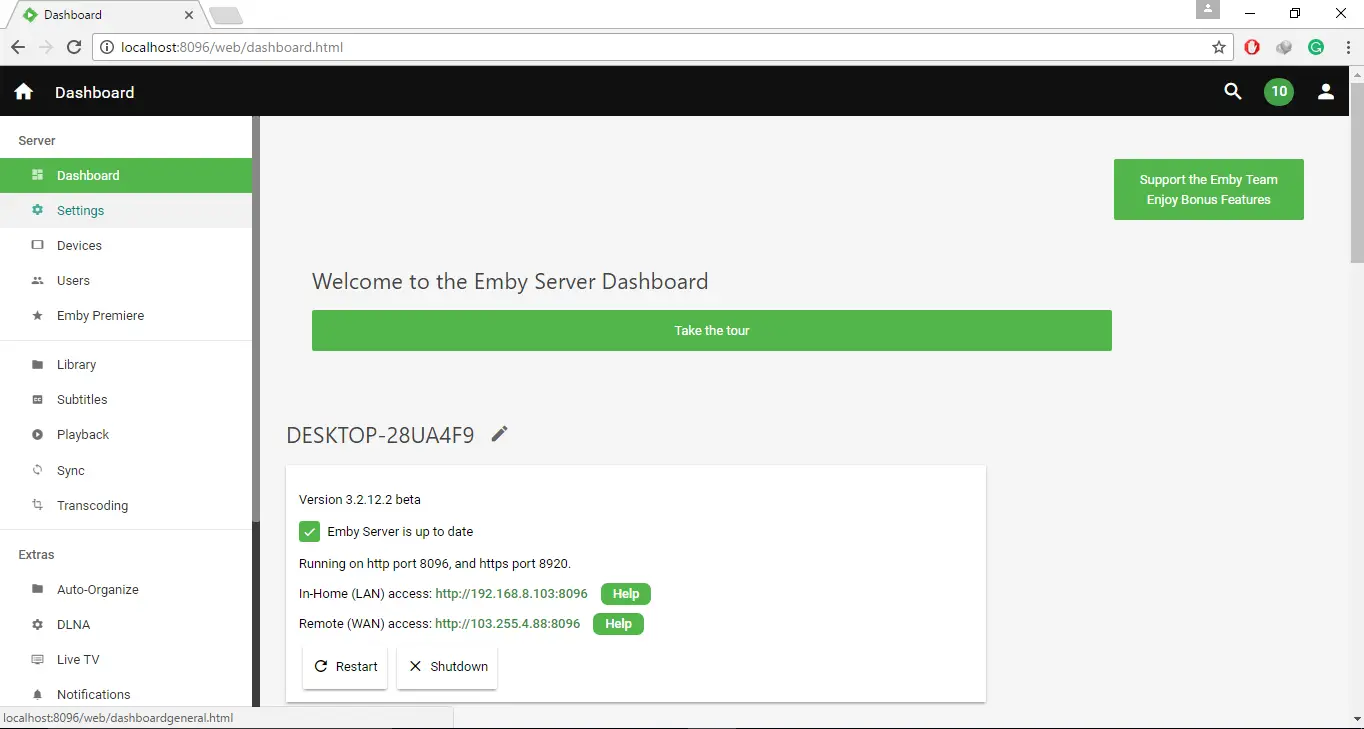This screenshot has width=1364, height=729.
Task: Open Emby Premiere in the sidebar
Action: click(x=126, y=315)
